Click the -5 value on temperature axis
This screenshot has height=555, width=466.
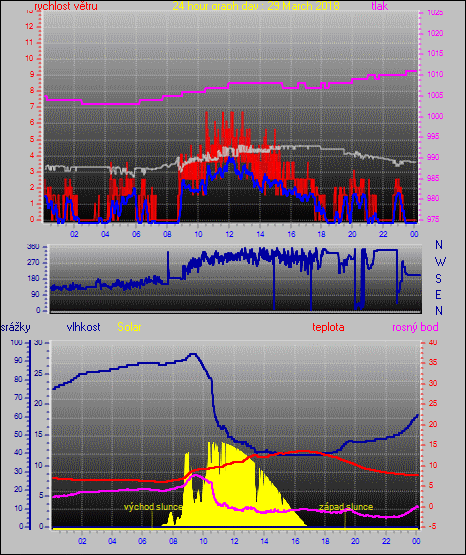[x=432, y=526]
